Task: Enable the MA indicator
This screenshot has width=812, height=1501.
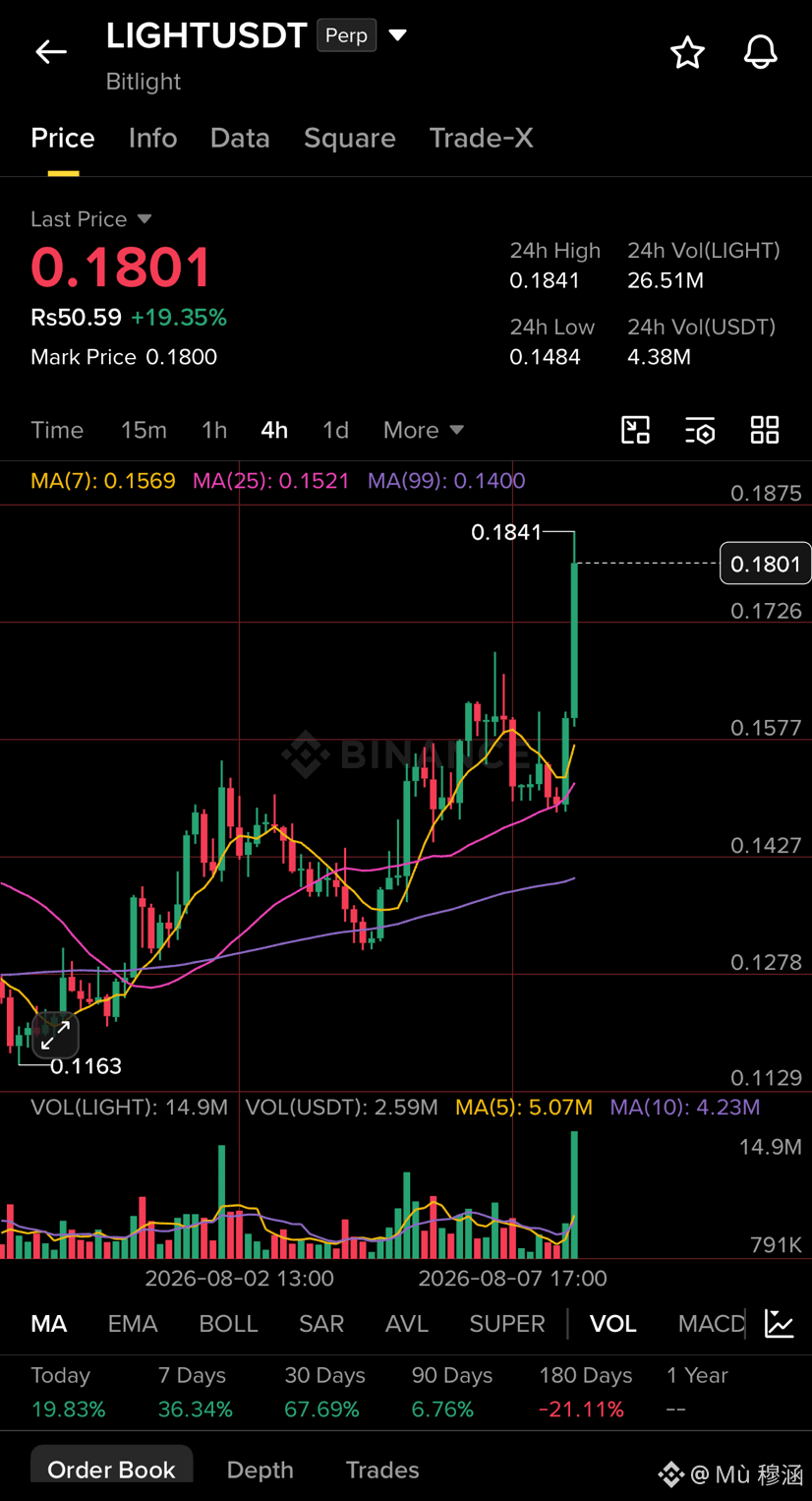Action: pos(49,1324)
